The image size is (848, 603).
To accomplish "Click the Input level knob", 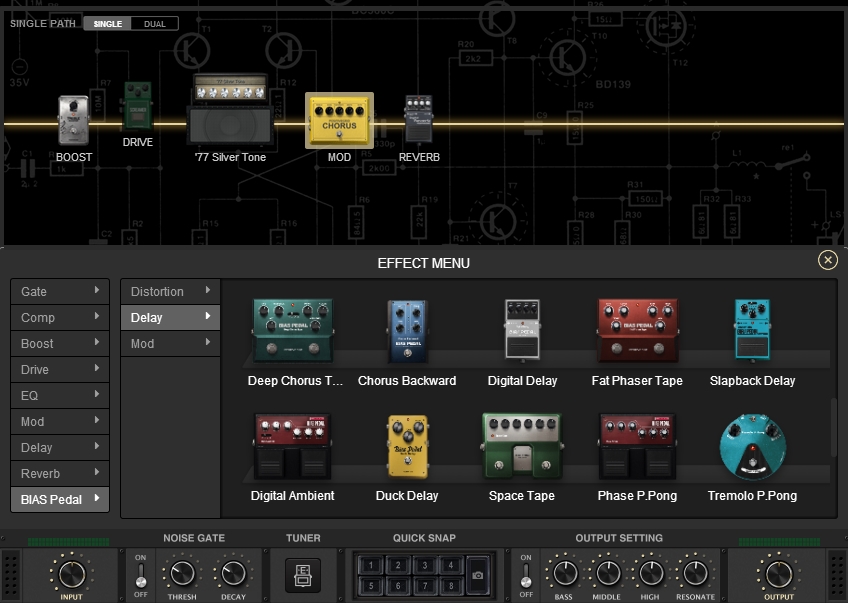I will click(x=70, y=574).
